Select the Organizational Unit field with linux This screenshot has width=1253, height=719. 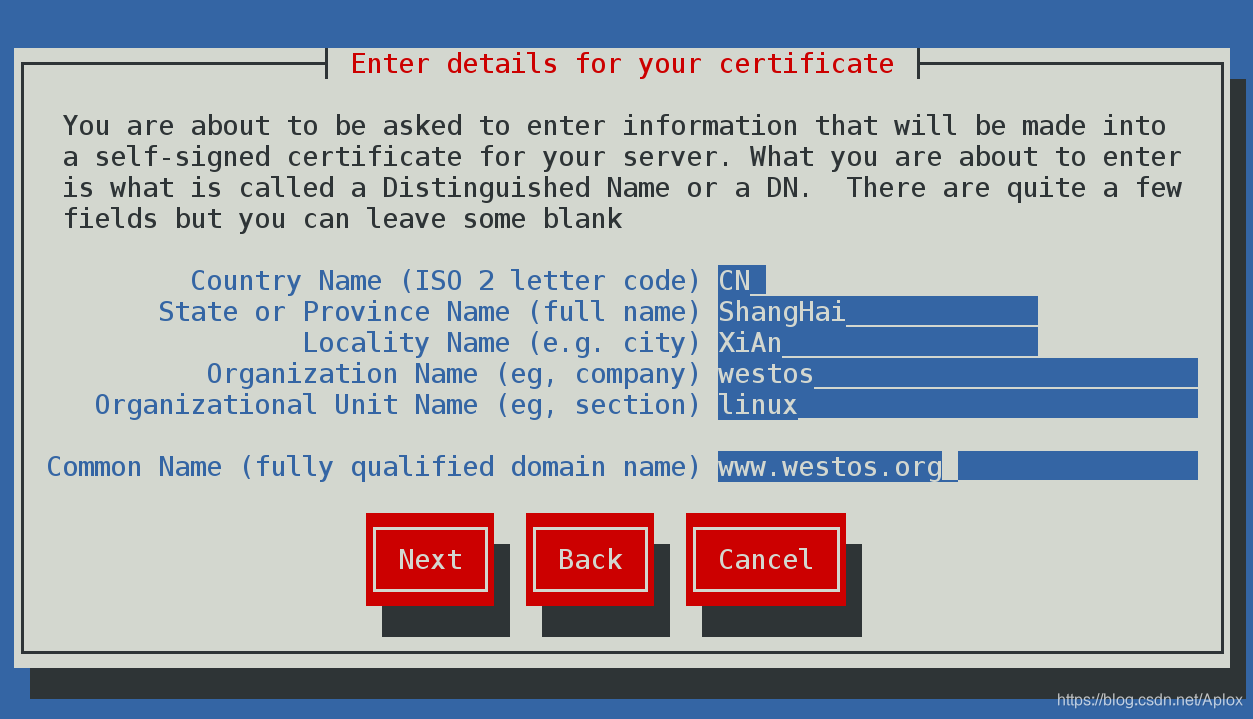[x=958, y=404]
